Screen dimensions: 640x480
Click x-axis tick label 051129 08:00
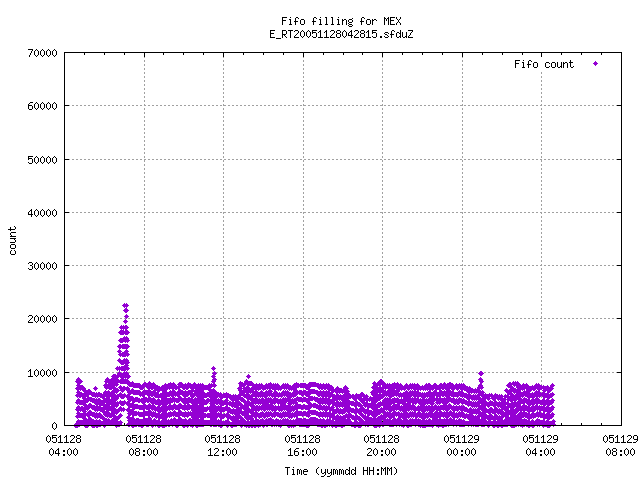[x=620, y=446]
